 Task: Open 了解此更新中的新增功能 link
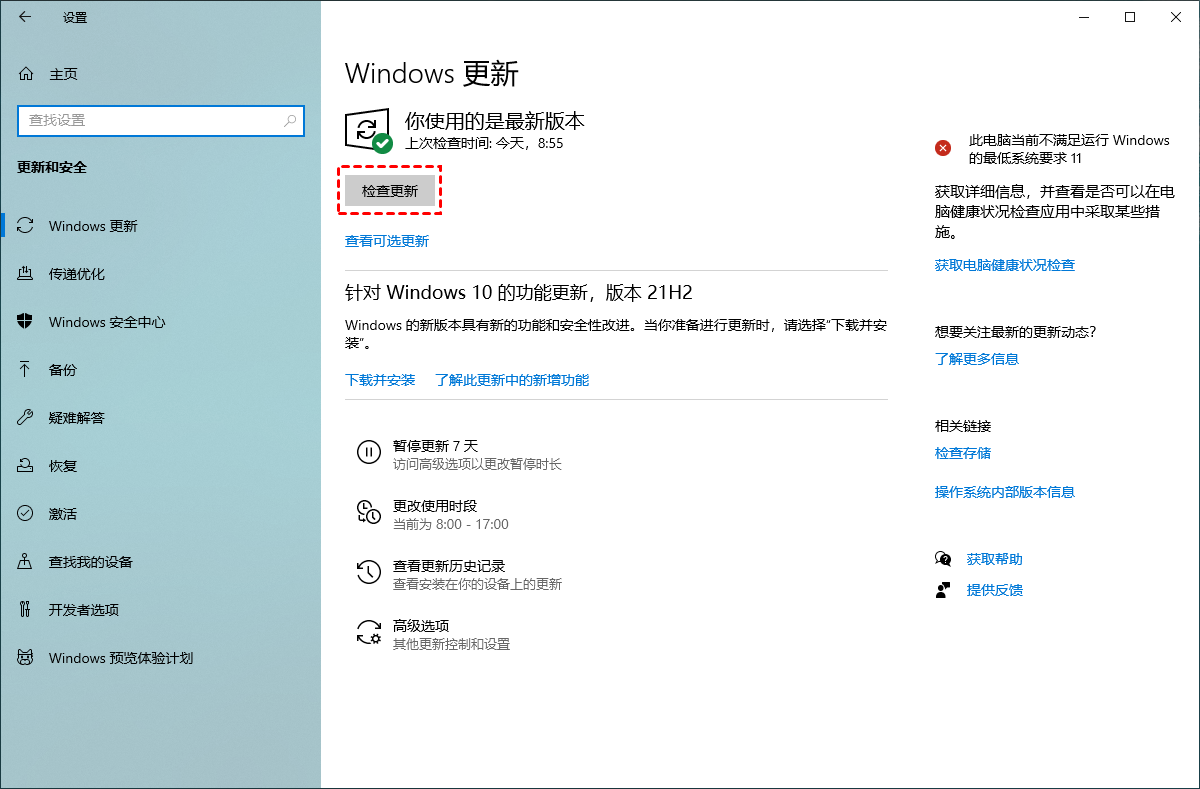pos(512,380)
